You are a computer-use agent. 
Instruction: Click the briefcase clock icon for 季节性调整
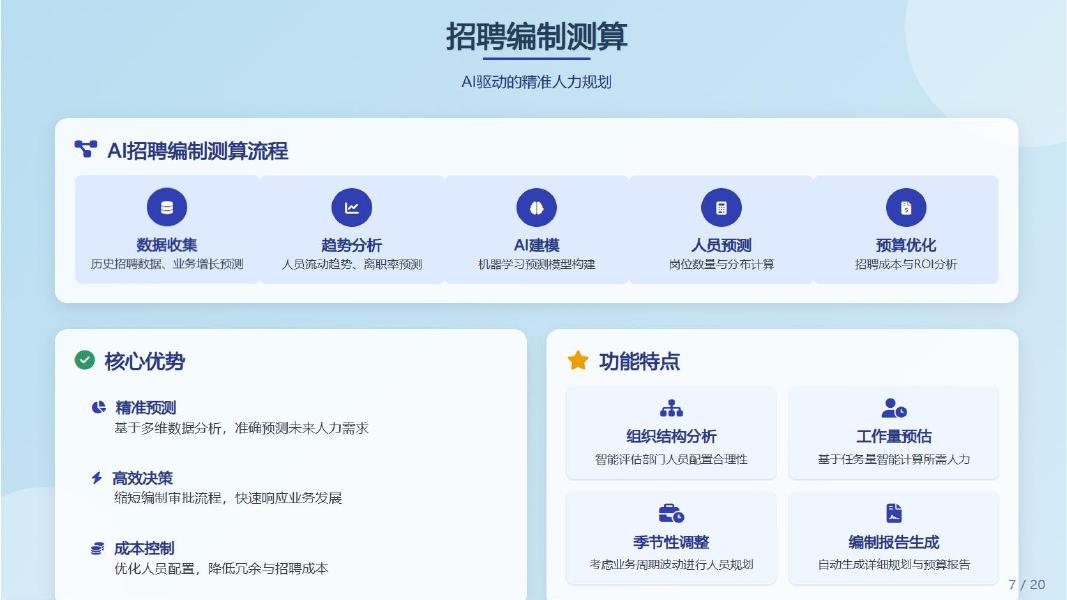(x=671, y=515)
